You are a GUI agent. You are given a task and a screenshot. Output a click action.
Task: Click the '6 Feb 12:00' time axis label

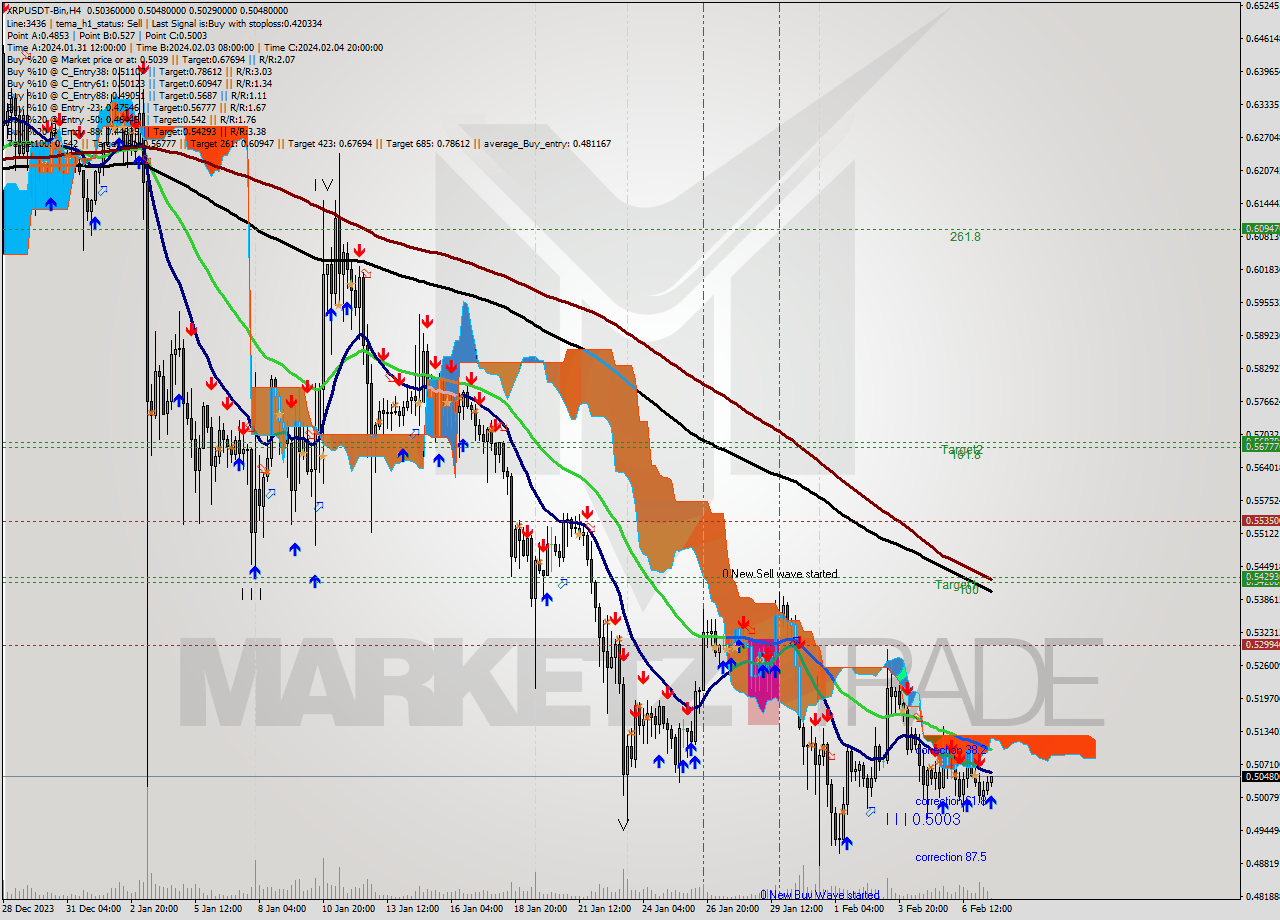(x=989, y=909)
